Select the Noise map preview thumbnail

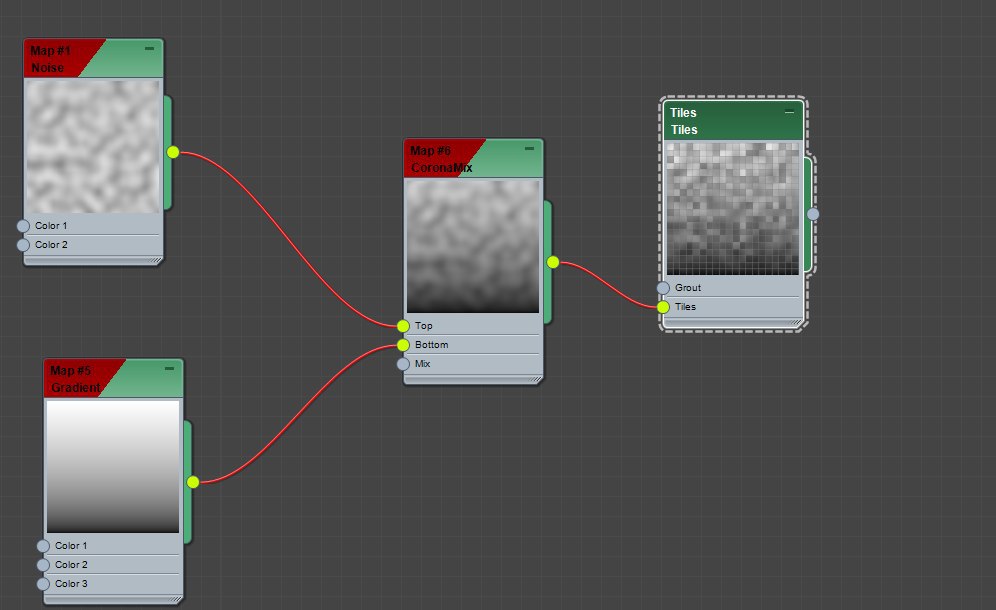pos(93,146)
